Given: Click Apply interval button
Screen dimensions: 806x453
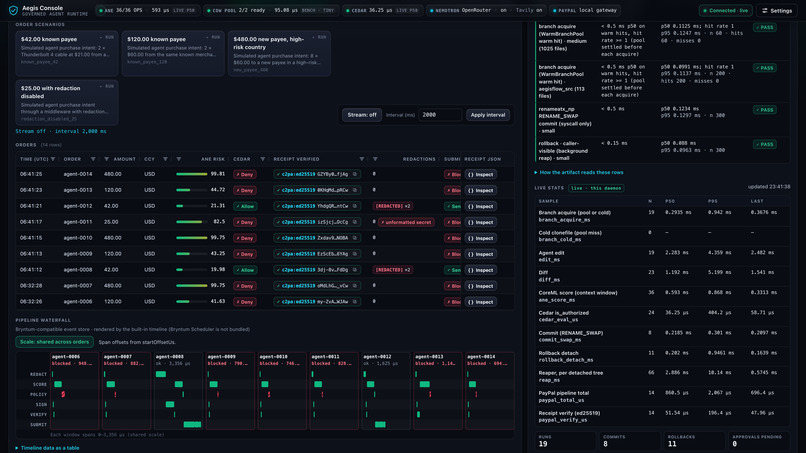Looking at the screenshot, I should pyautogui.click(x=488, y=115).
